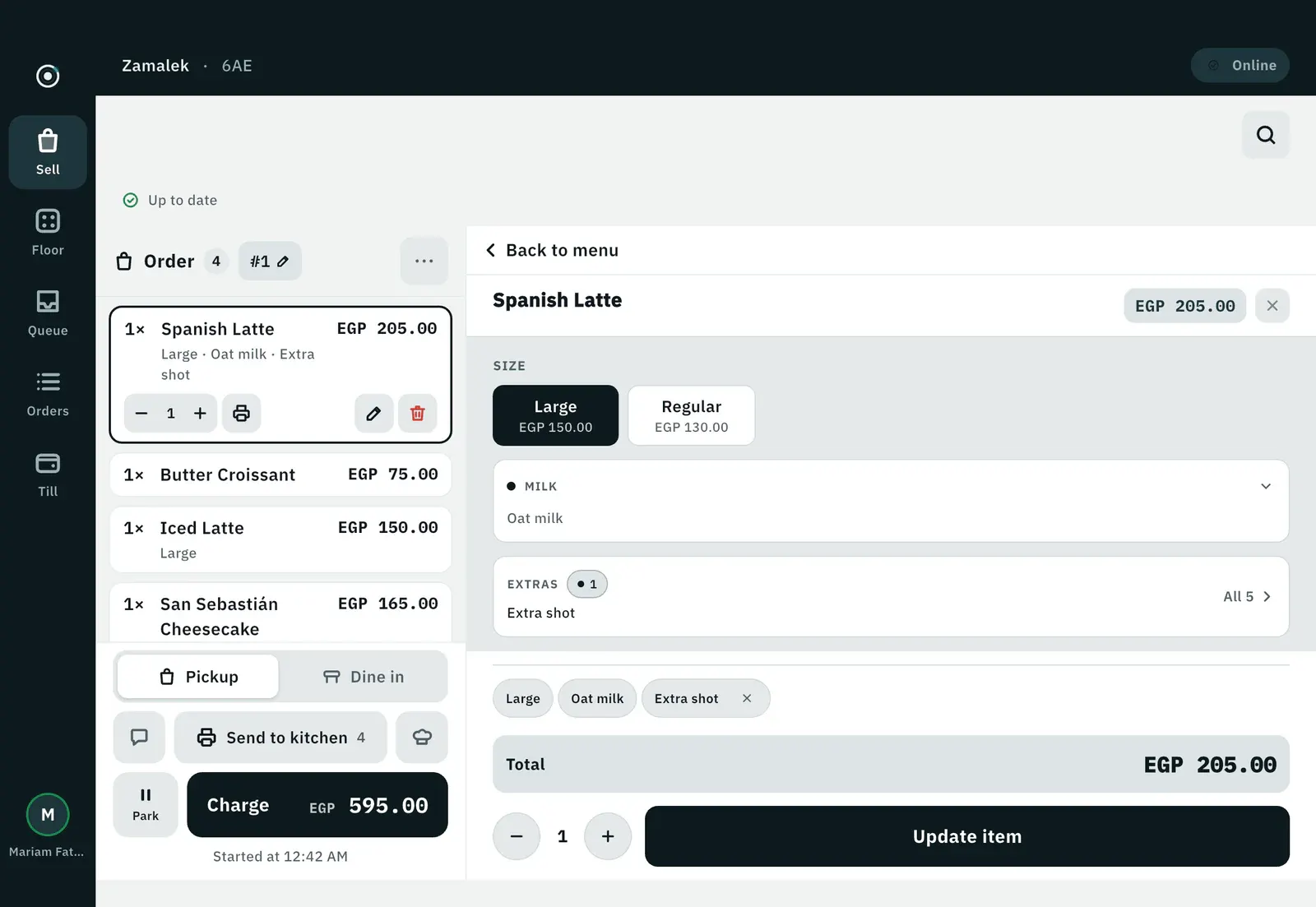Open the order more options ellipsis

point(424,261)
